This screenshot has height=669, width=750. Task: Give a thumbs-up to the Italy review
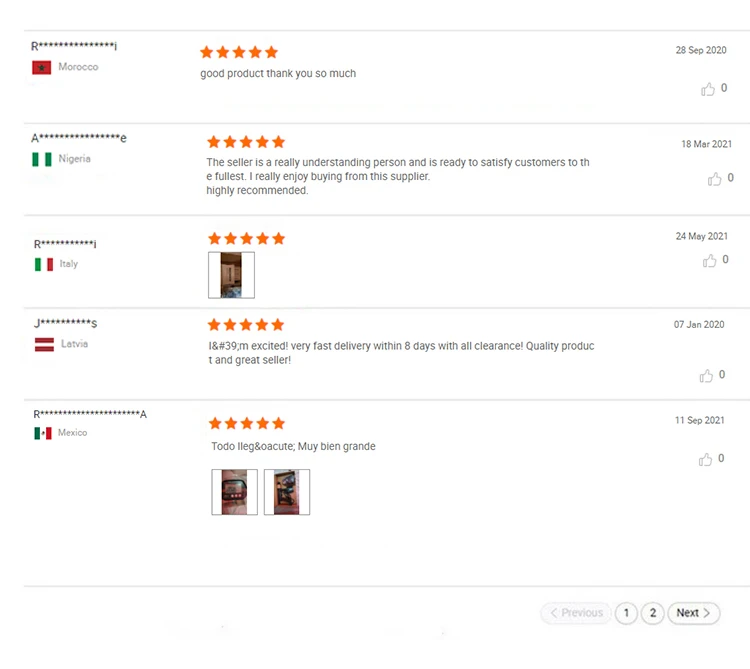coord(709,261)
